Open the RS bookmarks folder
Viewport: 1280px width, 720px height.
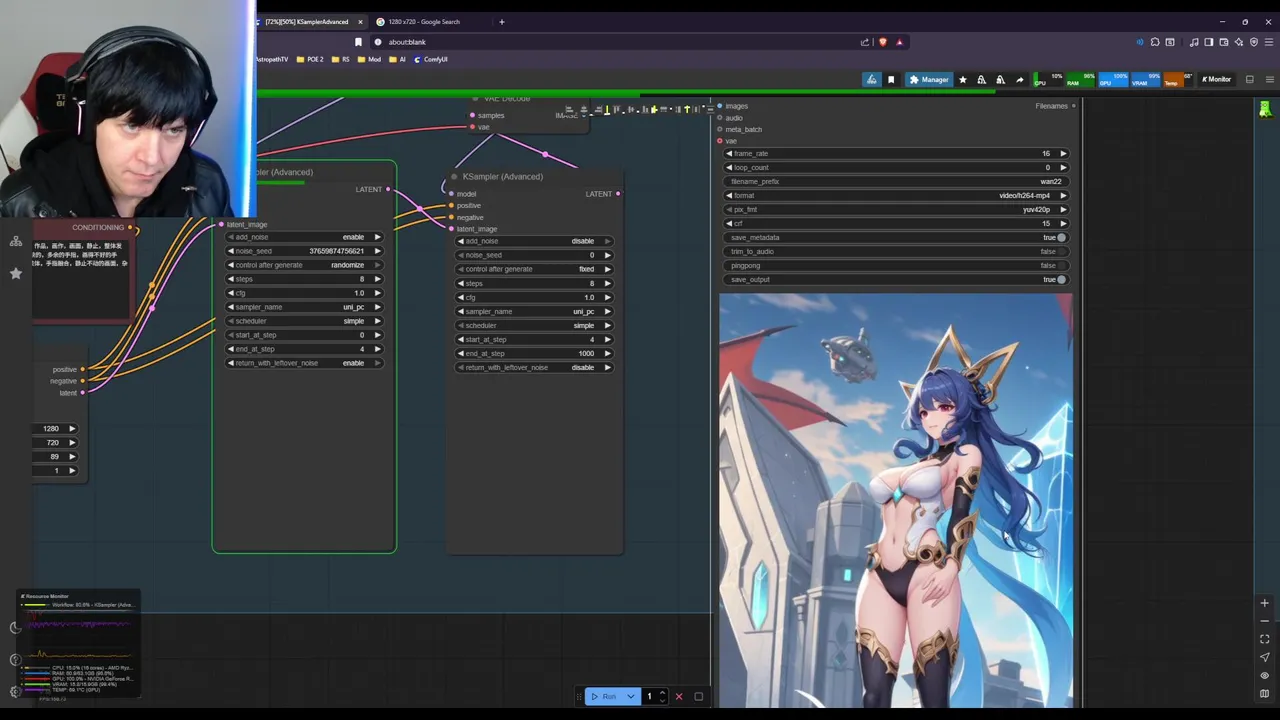click(x=340, y=59)
